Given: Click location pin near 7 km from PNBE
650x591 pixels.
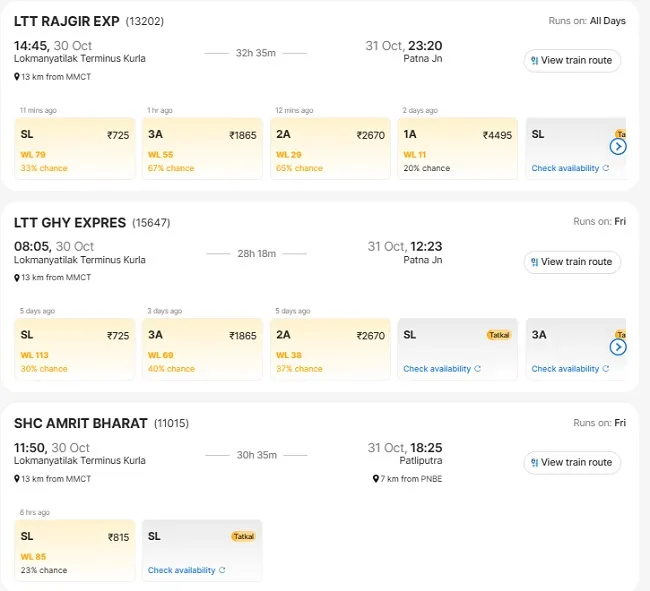Looking at the screenshot, I should 376,479.
